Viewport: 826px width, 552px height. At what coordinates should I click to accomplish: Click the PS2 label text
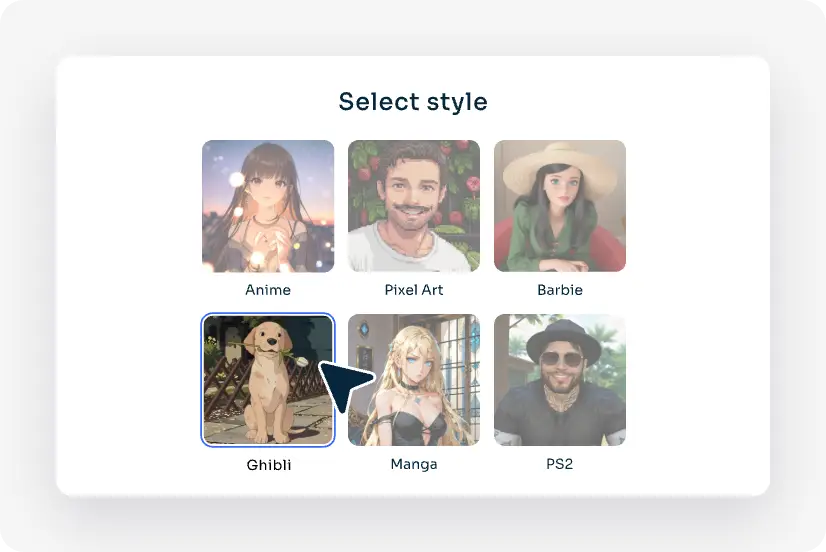pyautogui.click(x=559, y=464)
